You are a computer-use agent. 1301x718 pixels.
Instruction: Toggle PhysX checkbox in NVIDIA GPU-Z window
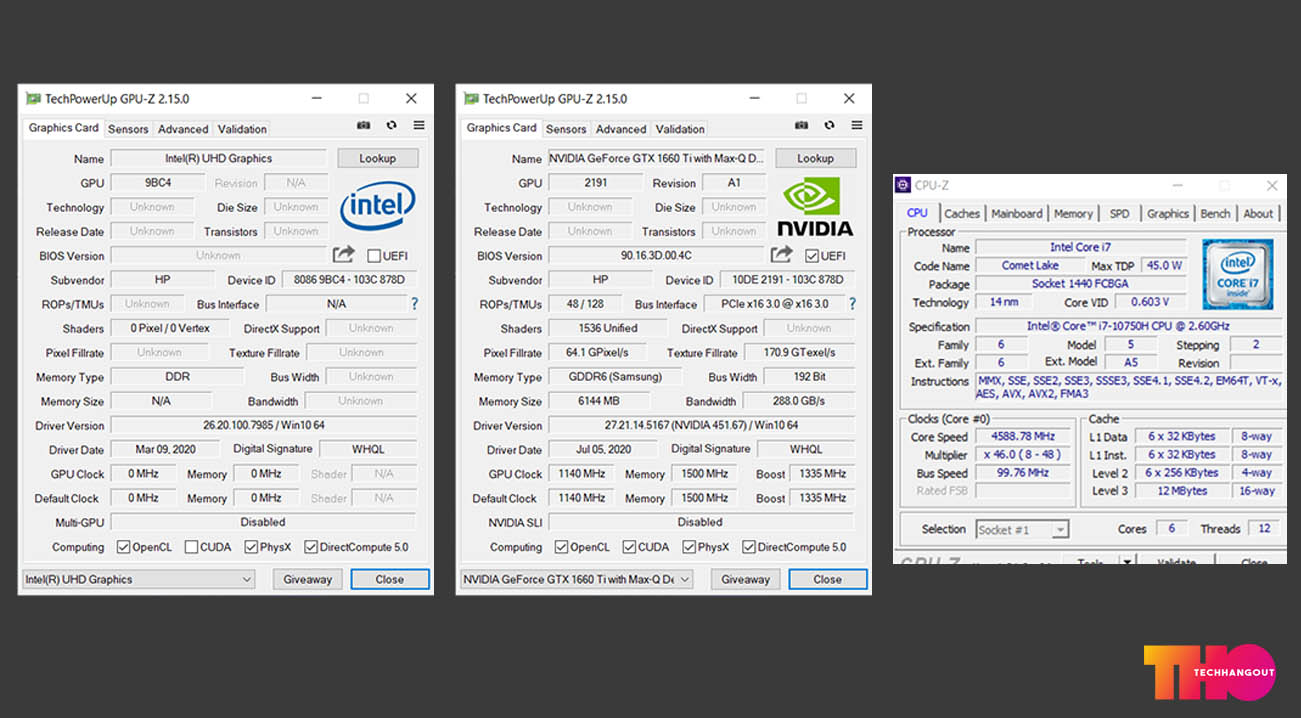click(688, 547)
